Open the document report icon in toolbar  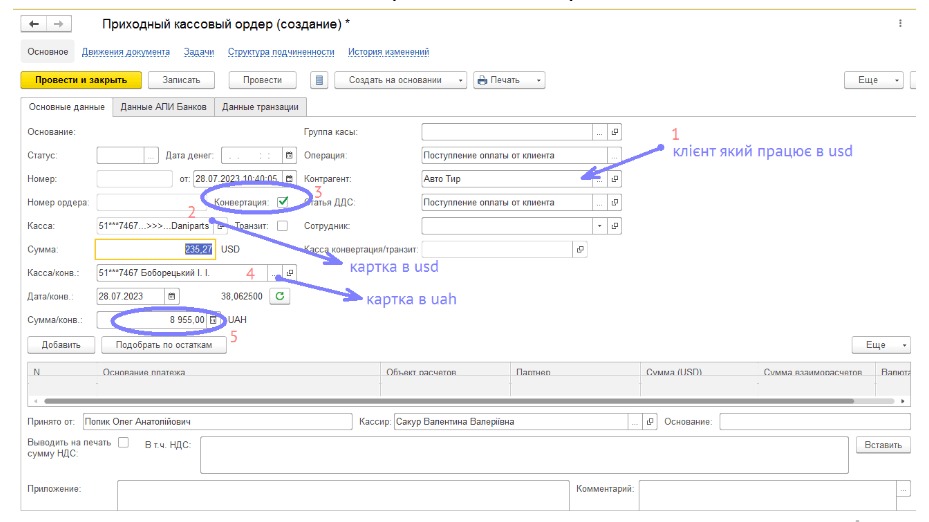[319, 80]
